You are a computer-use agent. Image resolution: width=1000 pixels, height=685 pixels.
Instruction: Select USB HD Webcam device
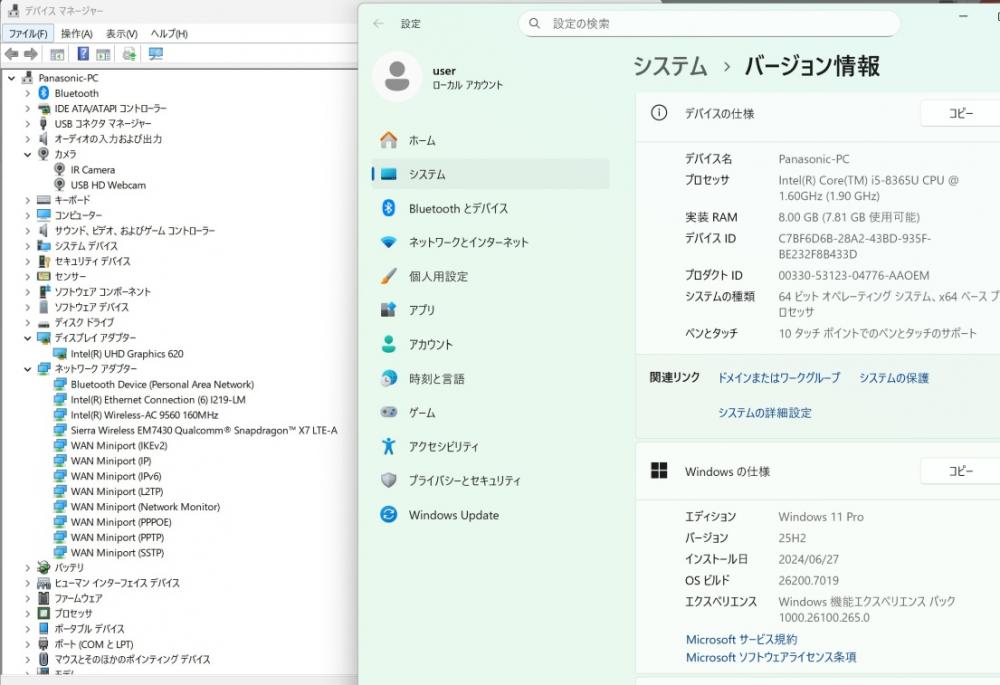click(x=108, y=185)
